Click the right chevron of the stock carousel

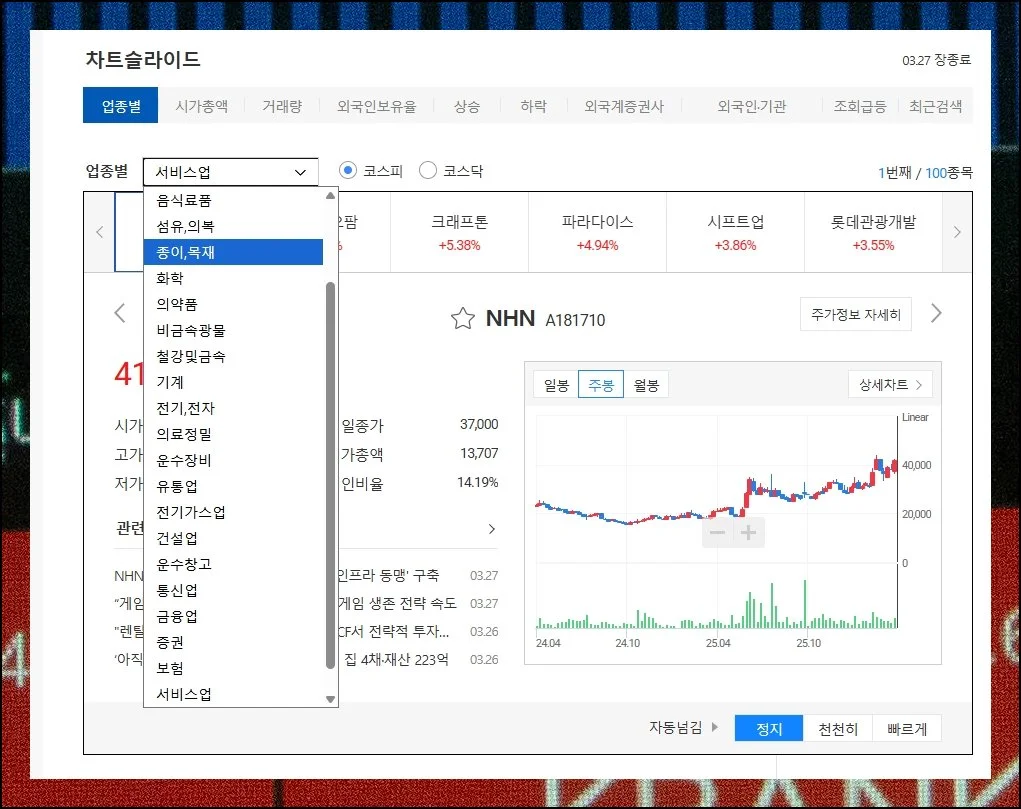coord(956,231)
